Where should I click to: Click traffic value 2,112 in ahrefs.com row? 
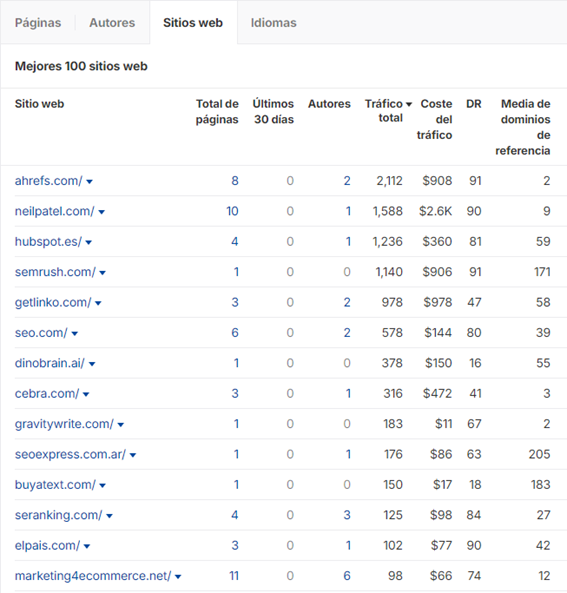point(389,181)
